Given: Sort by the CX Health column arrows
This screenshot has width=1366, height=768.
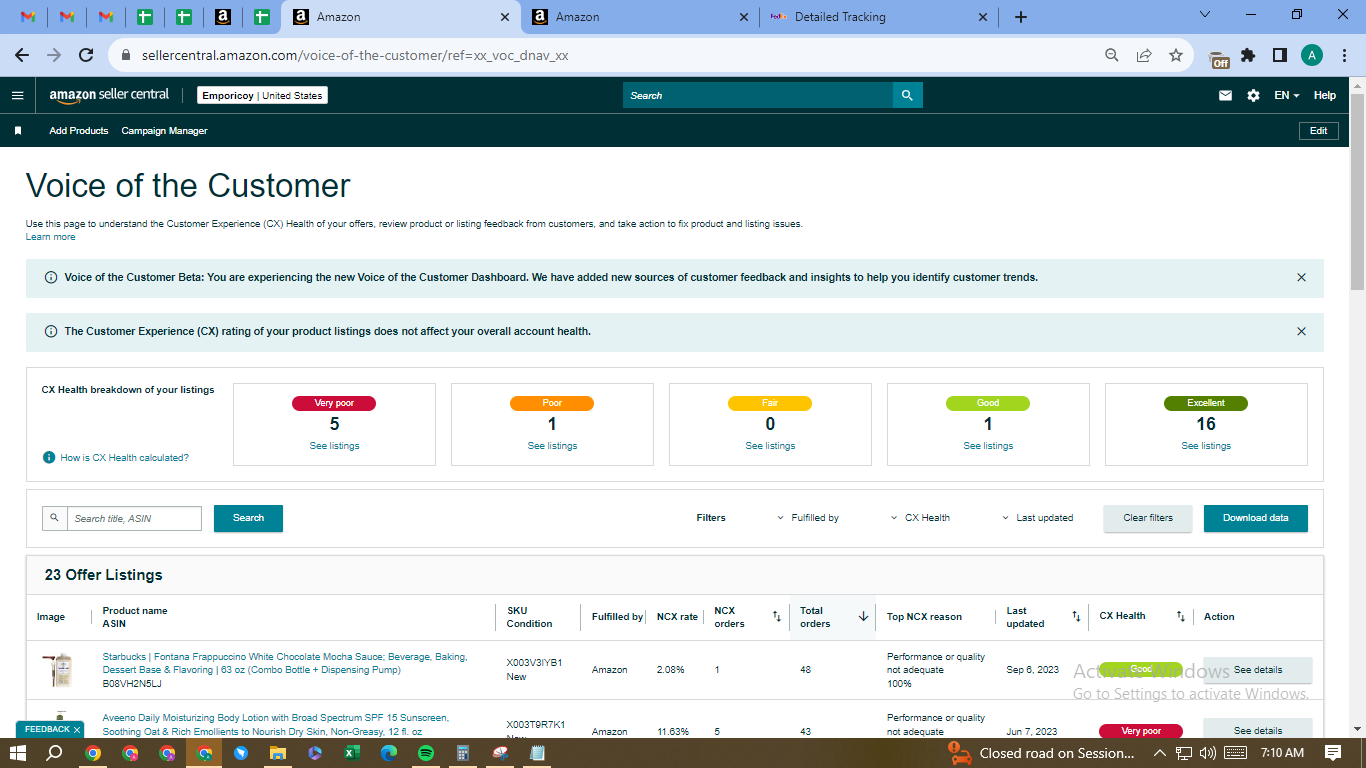Looking at the screenshot, I should click(1180, 617).
